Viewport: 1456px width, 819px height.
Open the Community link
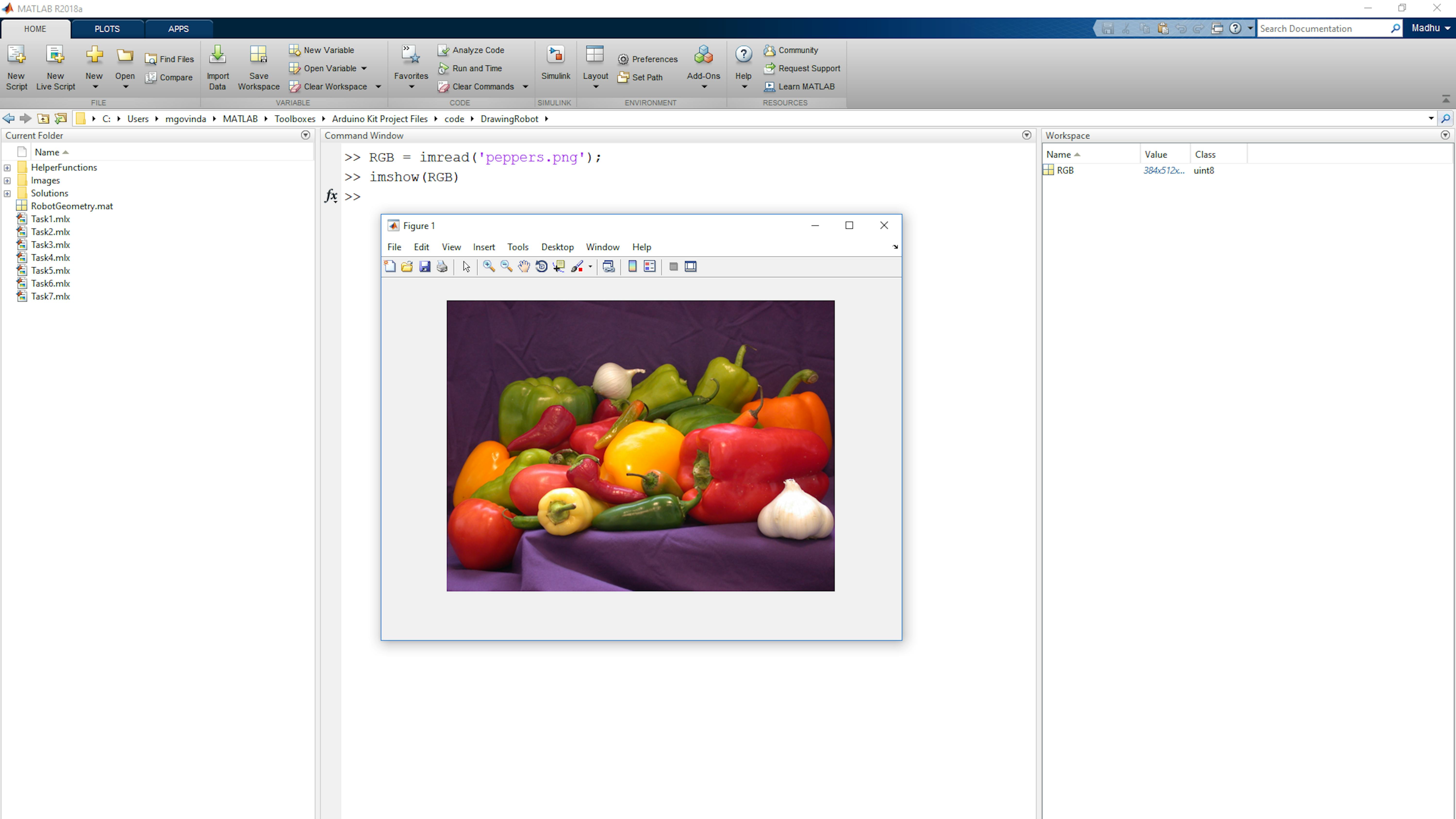[x=791, y=50]
